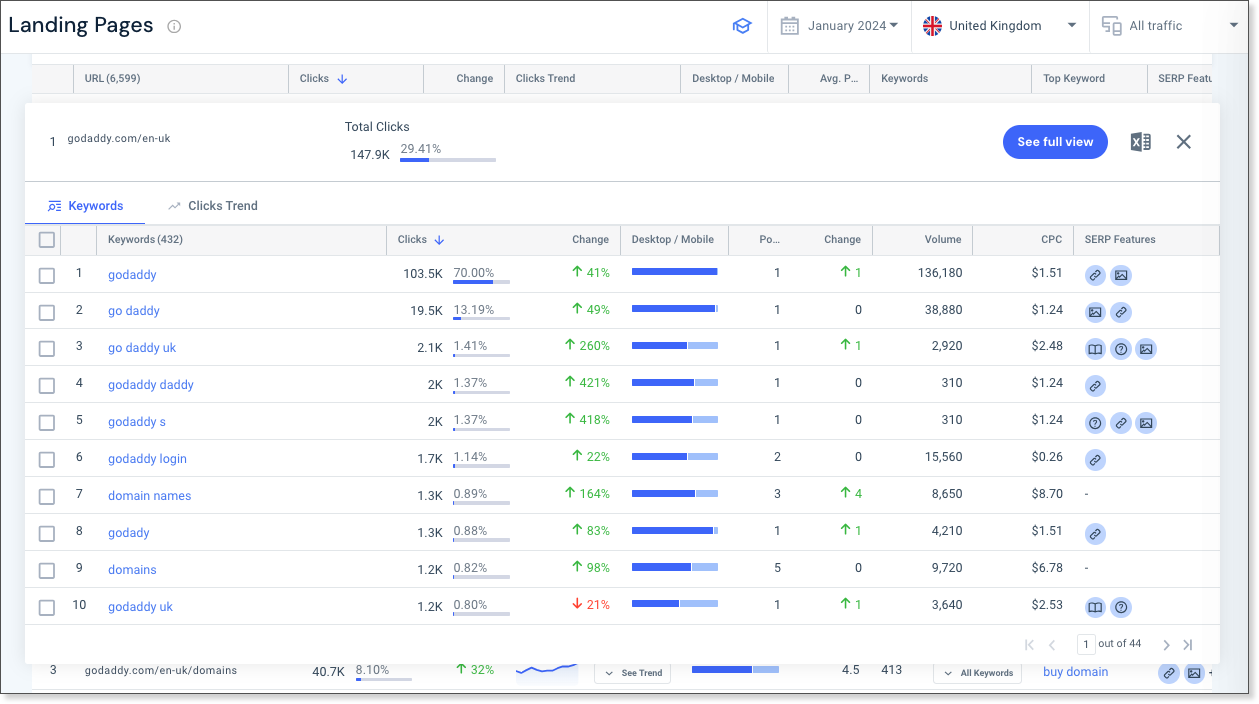
Task: Click link SERP icon in godaddy.com/en-uk/domains row
Action: tap(1169, 674)
